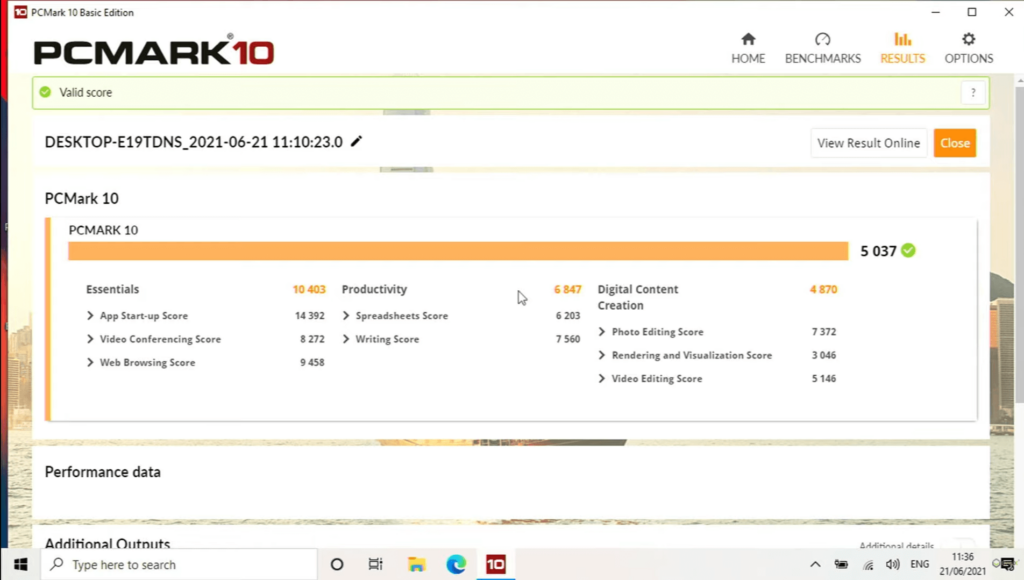The height and width of the screenshot is (580, 1024).
Task: Click the battery tray icon
Action: [x=841, y=564]
